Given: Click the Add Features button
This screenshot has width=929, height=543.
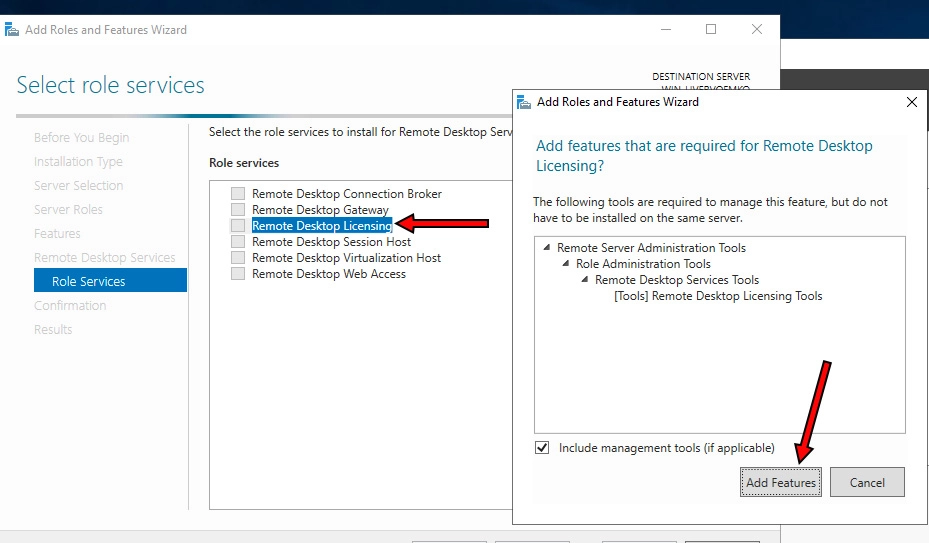Looking at the screenshot, I should coord(781,482).
